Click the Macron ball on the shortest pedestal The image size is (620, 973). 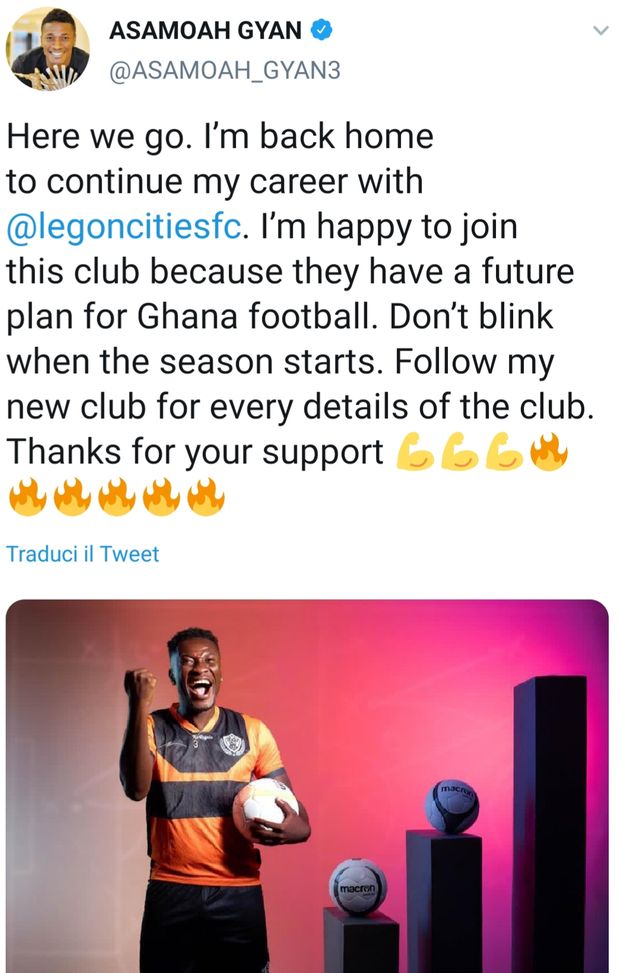click(x=358, y=885)
